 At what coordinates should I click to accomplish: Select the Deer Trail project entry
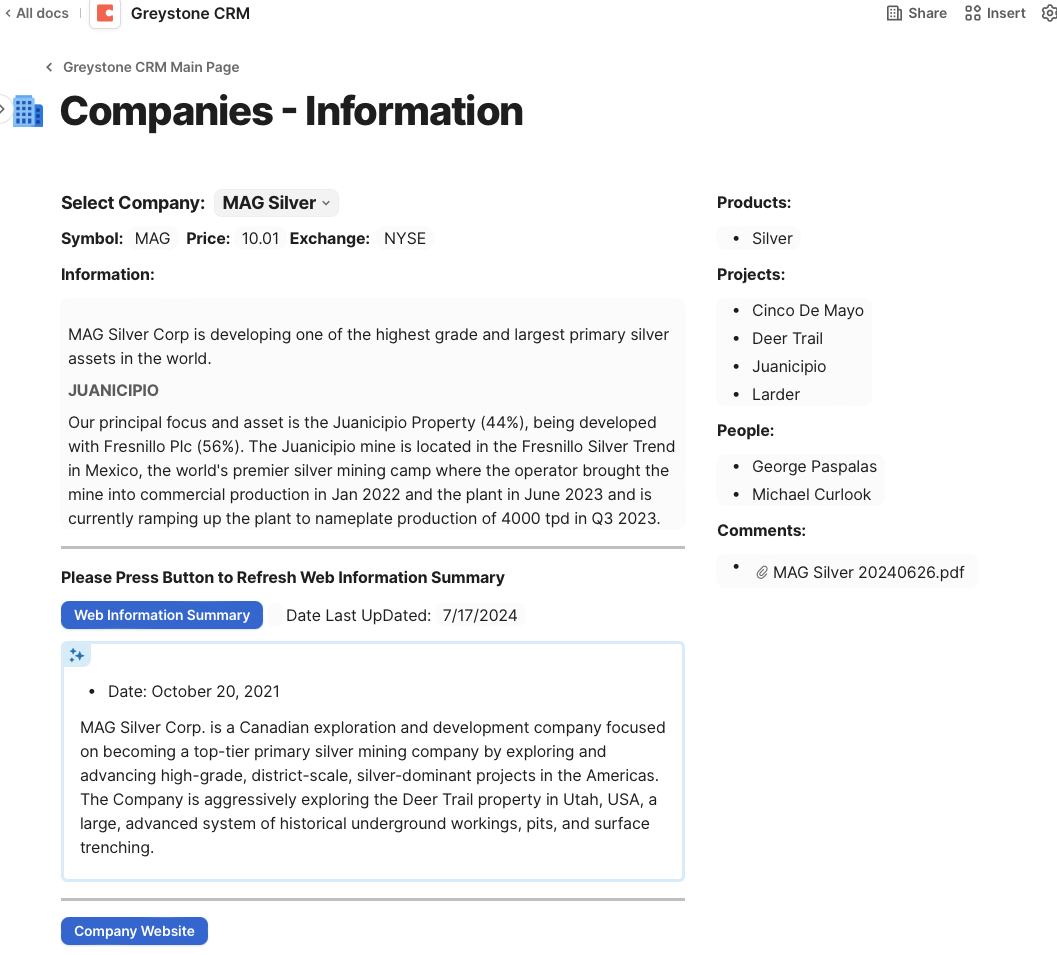787,338
